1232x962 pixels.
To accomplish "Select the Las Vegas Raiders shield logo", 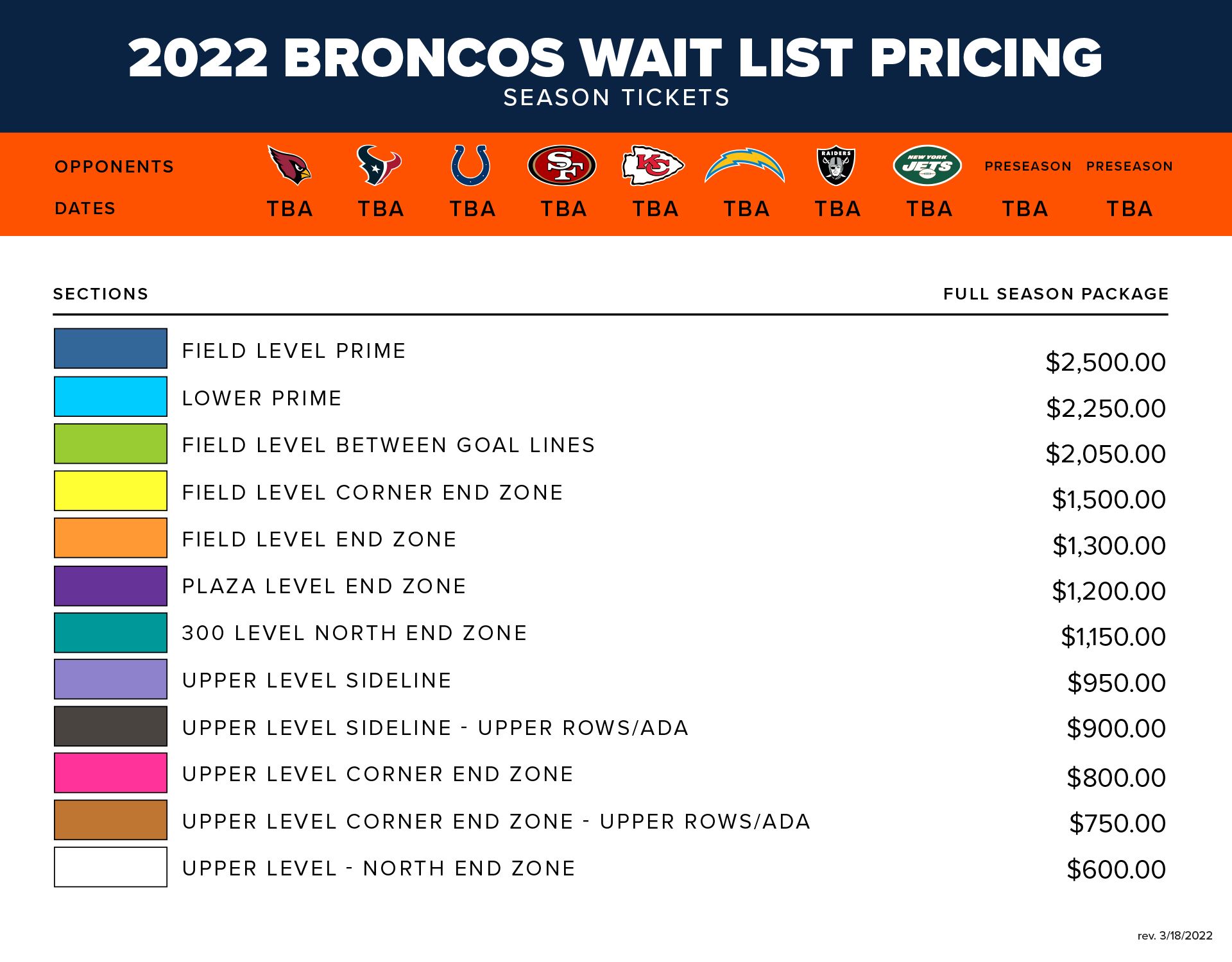I will coord(836,165).
